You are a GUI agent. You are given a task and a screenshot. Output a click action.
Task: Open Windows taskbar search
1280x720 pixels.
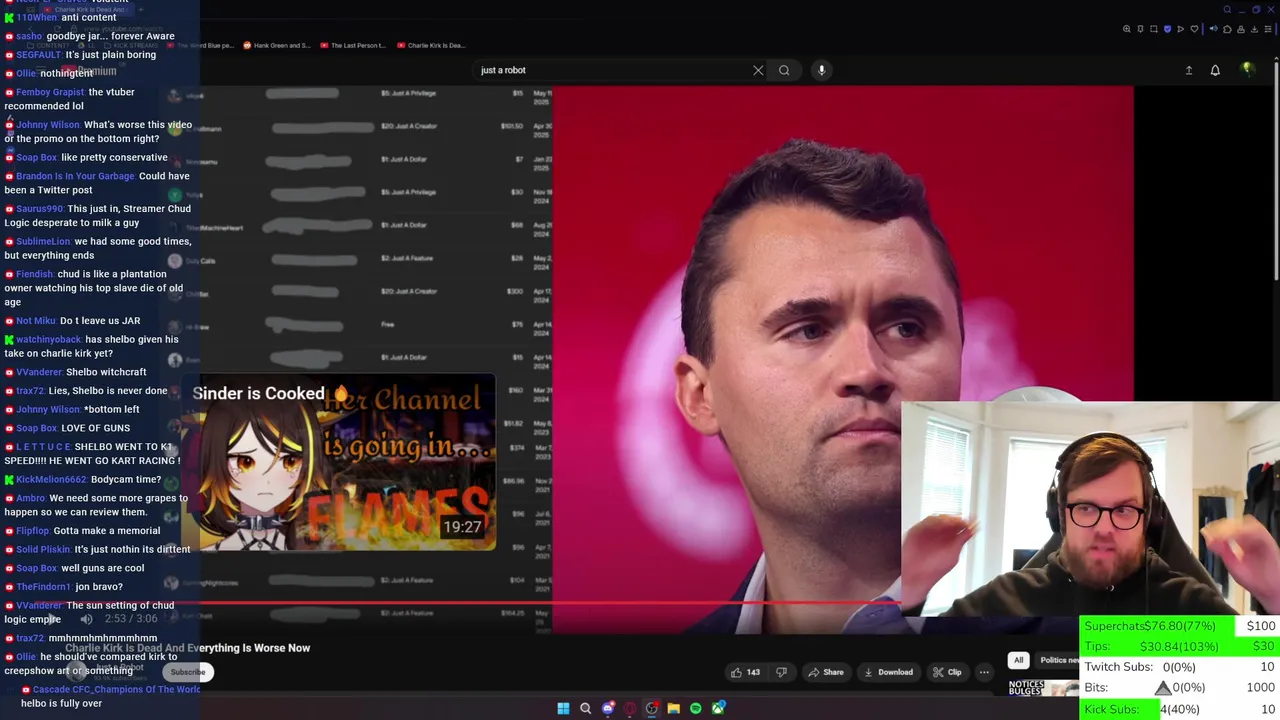586,709
